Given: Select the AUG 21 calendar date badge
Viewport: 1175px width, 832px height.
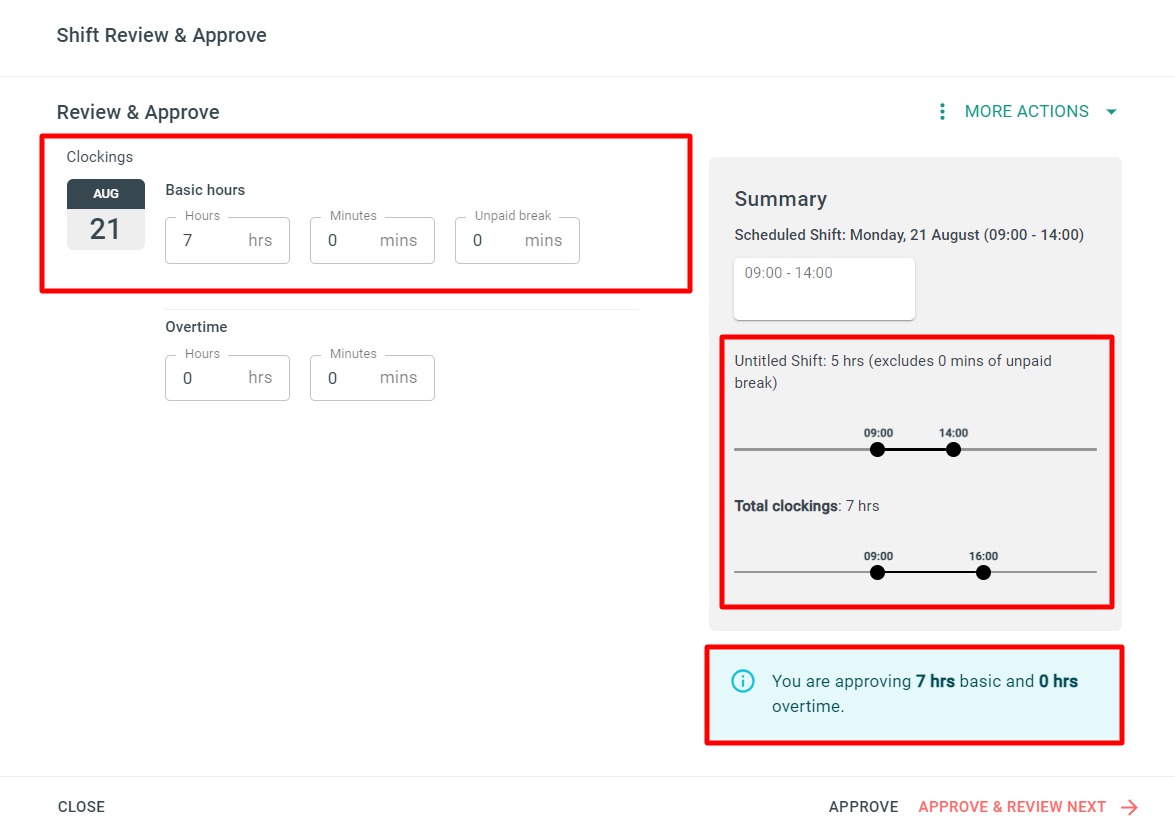Looking at the screenshot, I should (106, 214).
